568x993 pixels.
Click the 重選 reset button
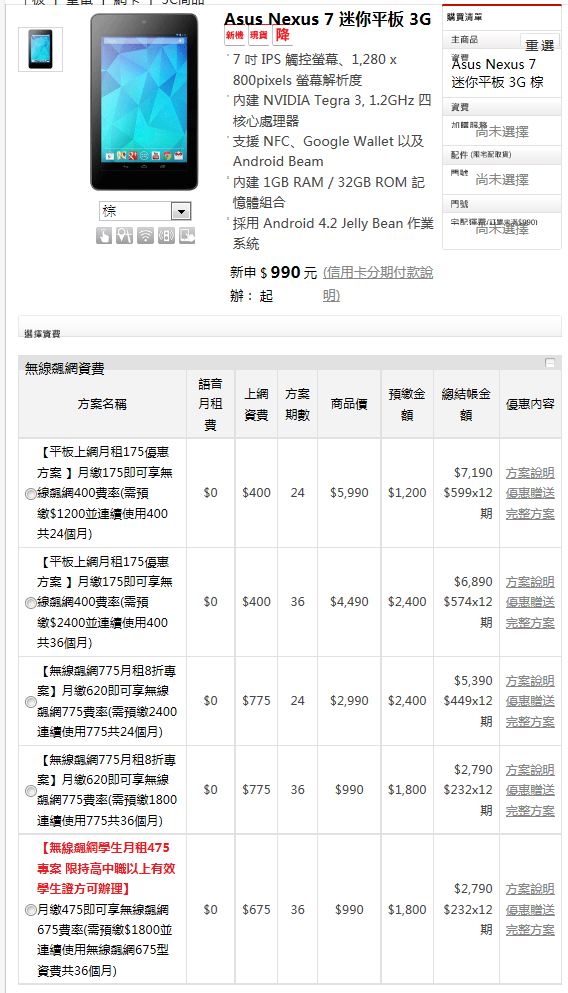[x=540, y=44]
